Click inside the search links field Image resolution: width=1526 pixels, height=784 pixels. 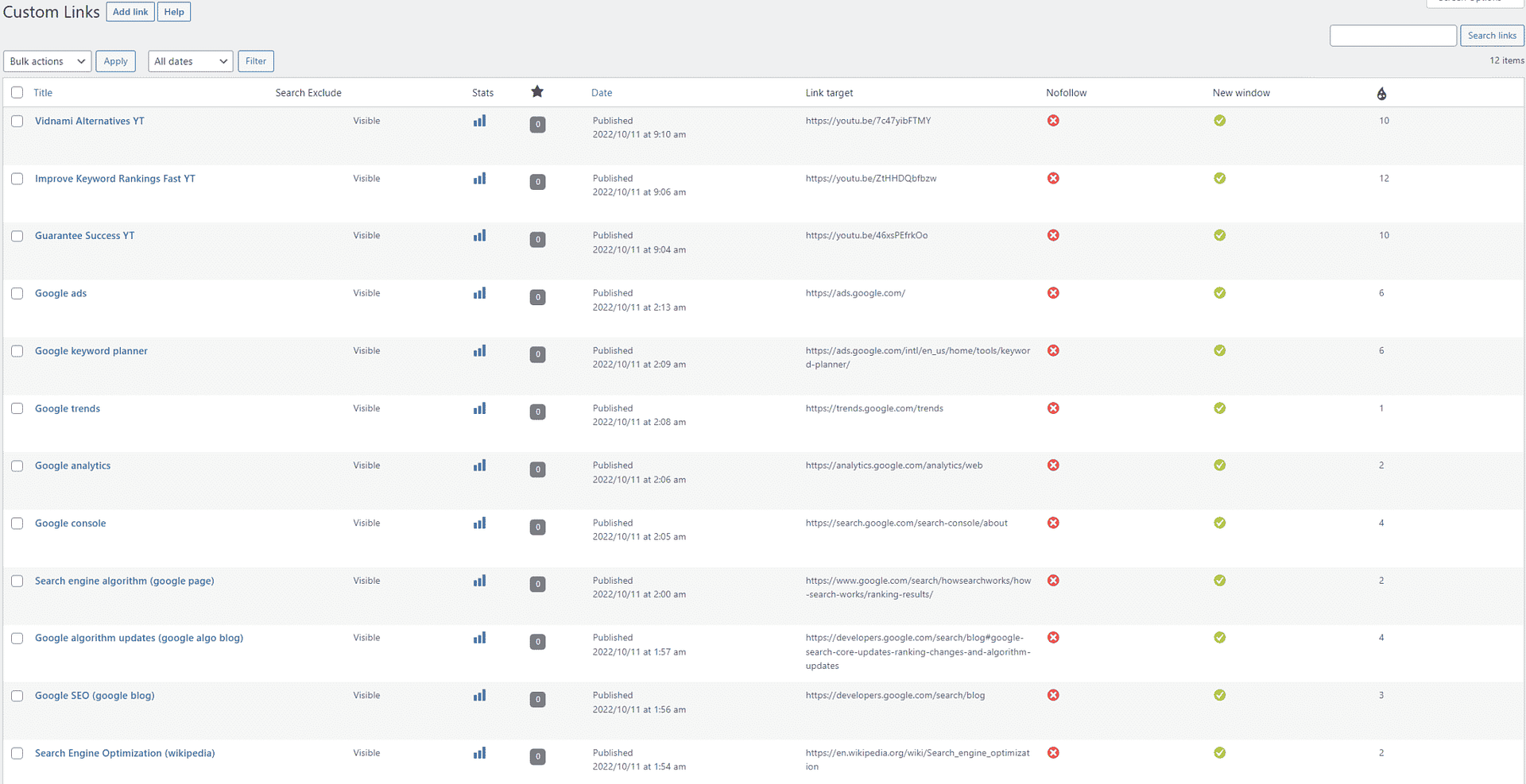[x=1392, y=35]
